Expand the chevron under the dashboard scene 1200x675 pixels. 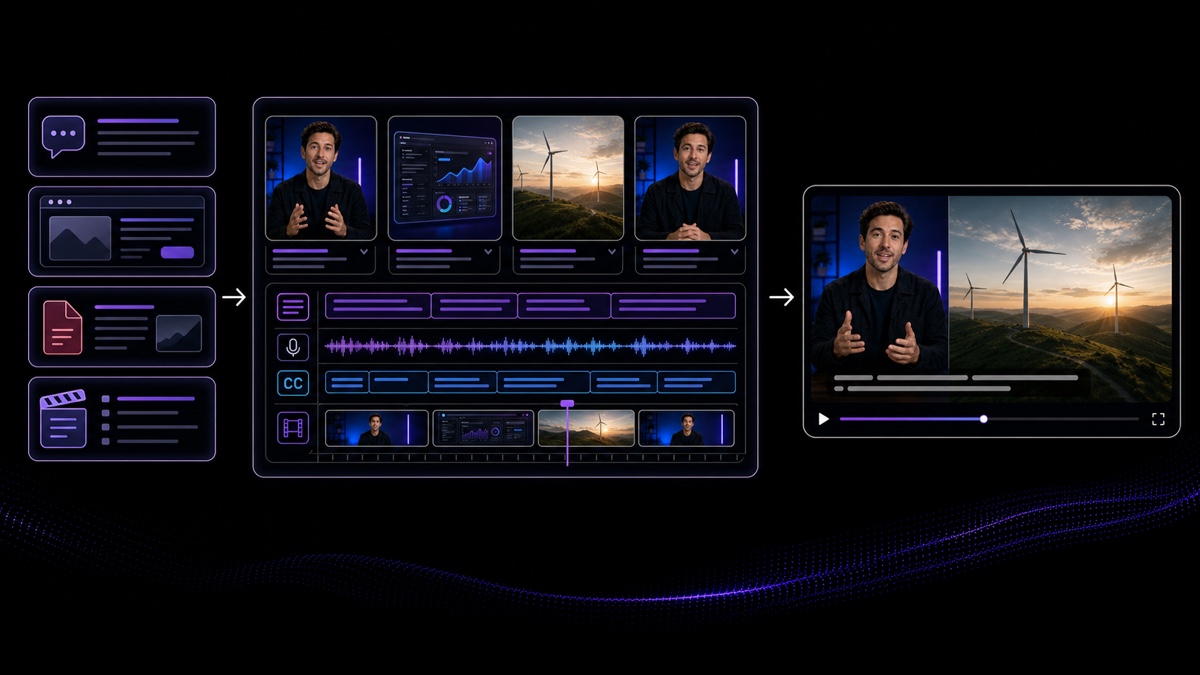486,252
